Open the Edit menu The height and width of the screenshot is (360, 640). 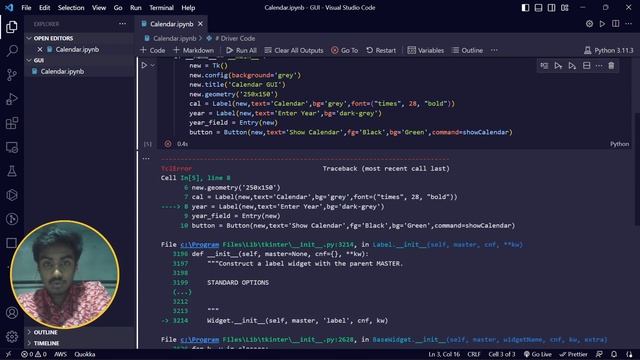click(44, 8)
